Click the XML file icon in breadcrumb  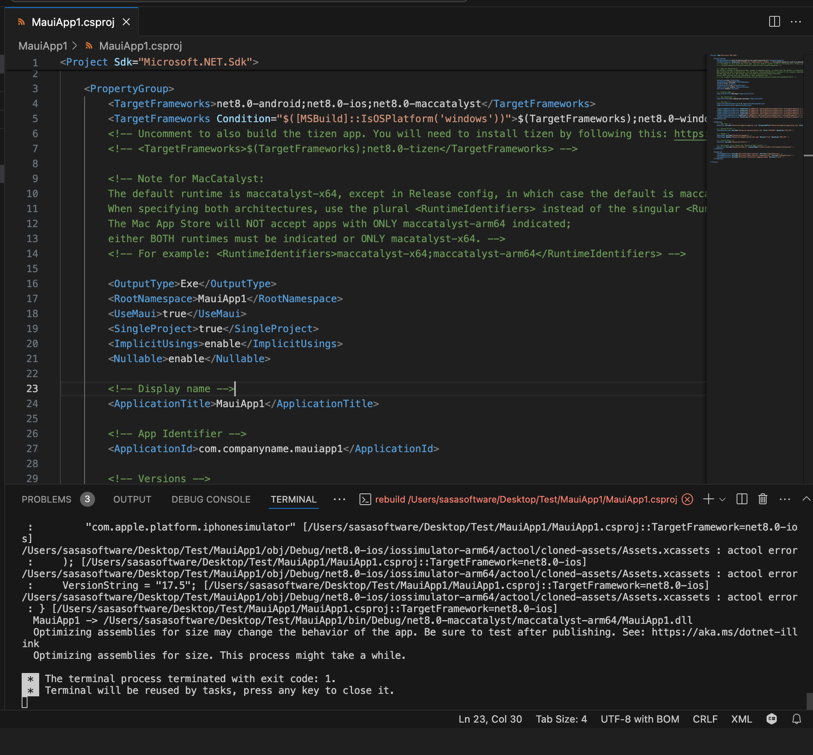[x=89, y=46]
